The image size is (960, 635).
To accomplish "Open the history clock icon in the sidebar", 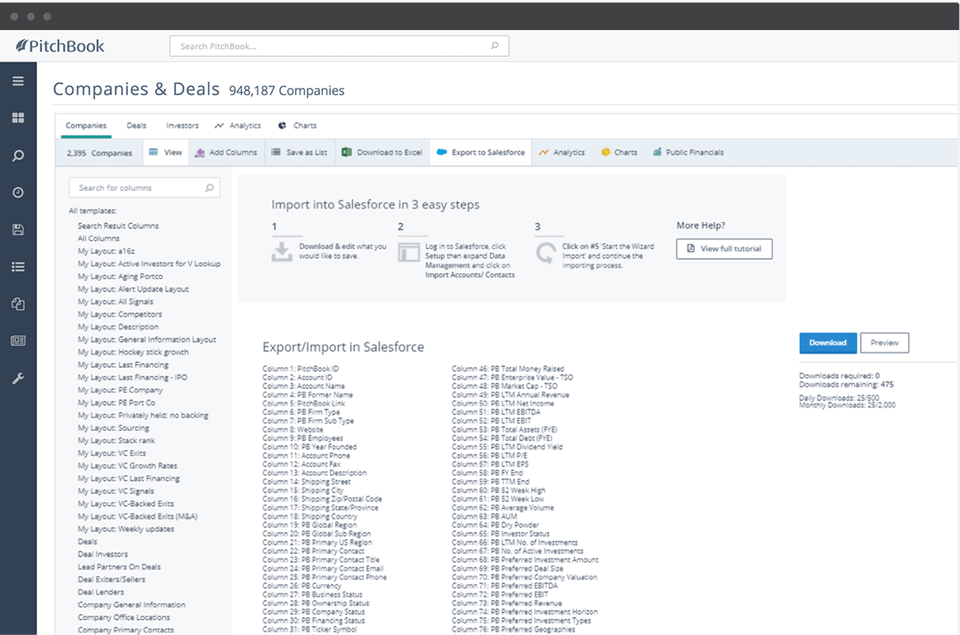I will pyautogui.click(x=18, y=192).
